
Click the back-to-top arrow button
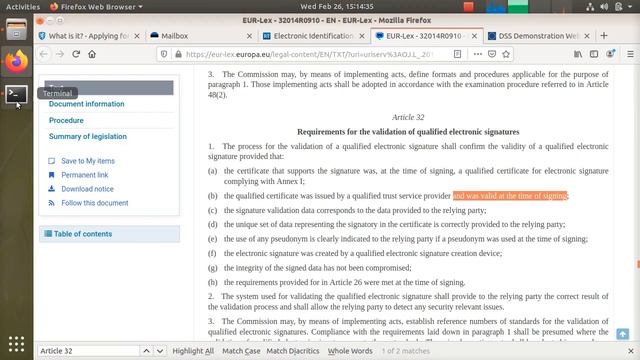click(x=622, y=334)
